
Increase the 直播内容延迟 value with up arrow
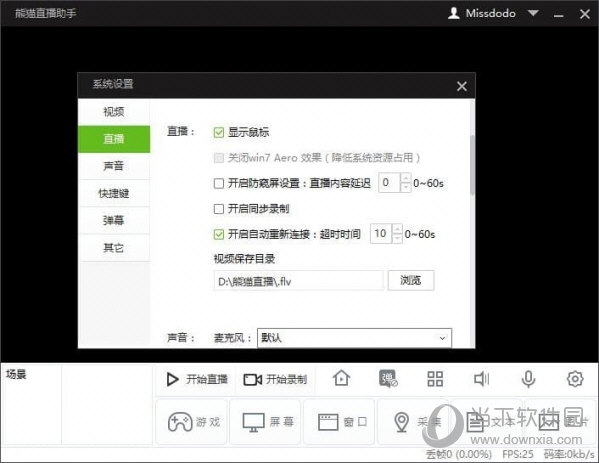[x=406, y=178]
